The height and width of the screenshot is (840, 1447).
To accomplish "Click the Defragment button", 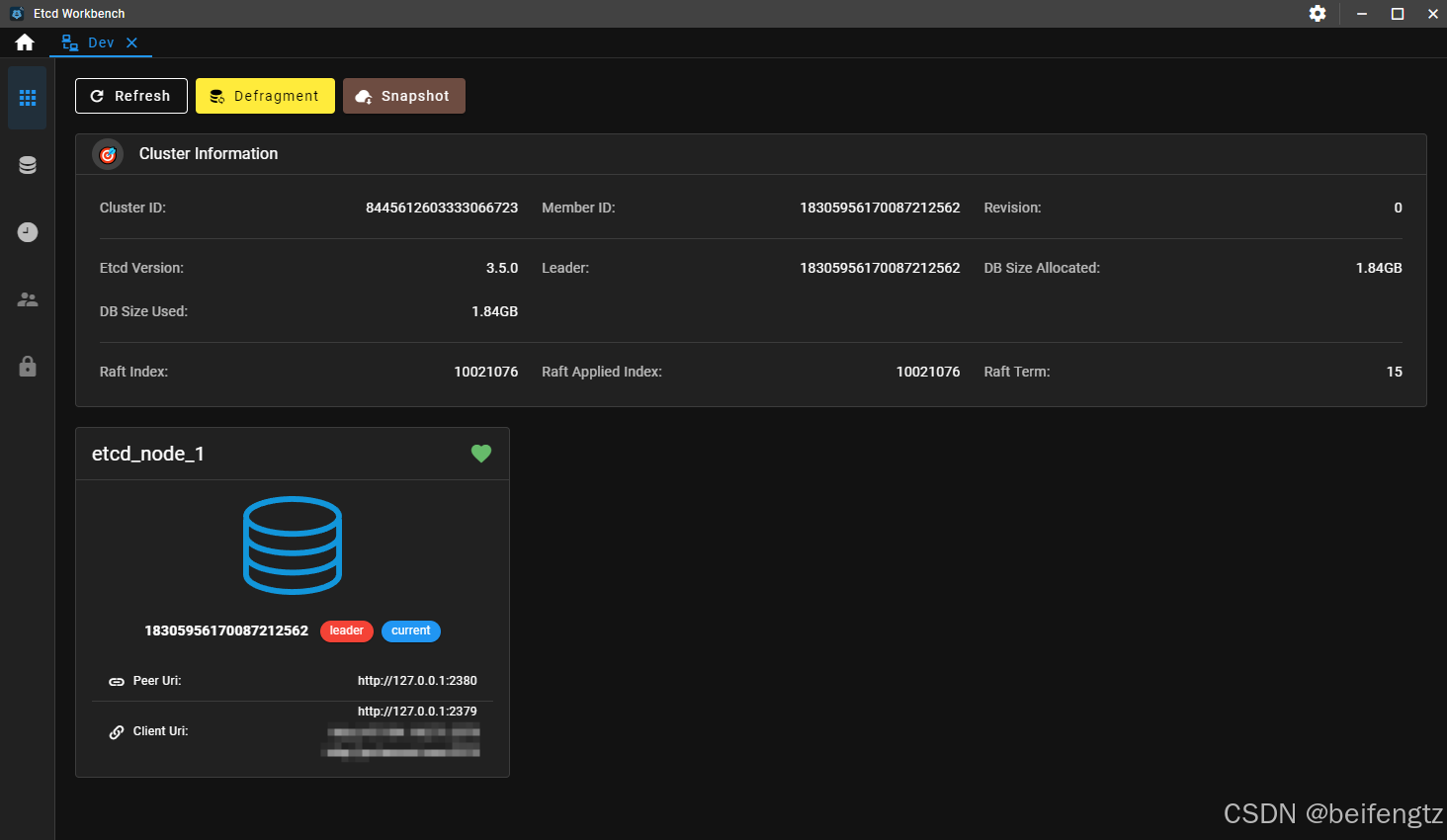I will point(265,96).
